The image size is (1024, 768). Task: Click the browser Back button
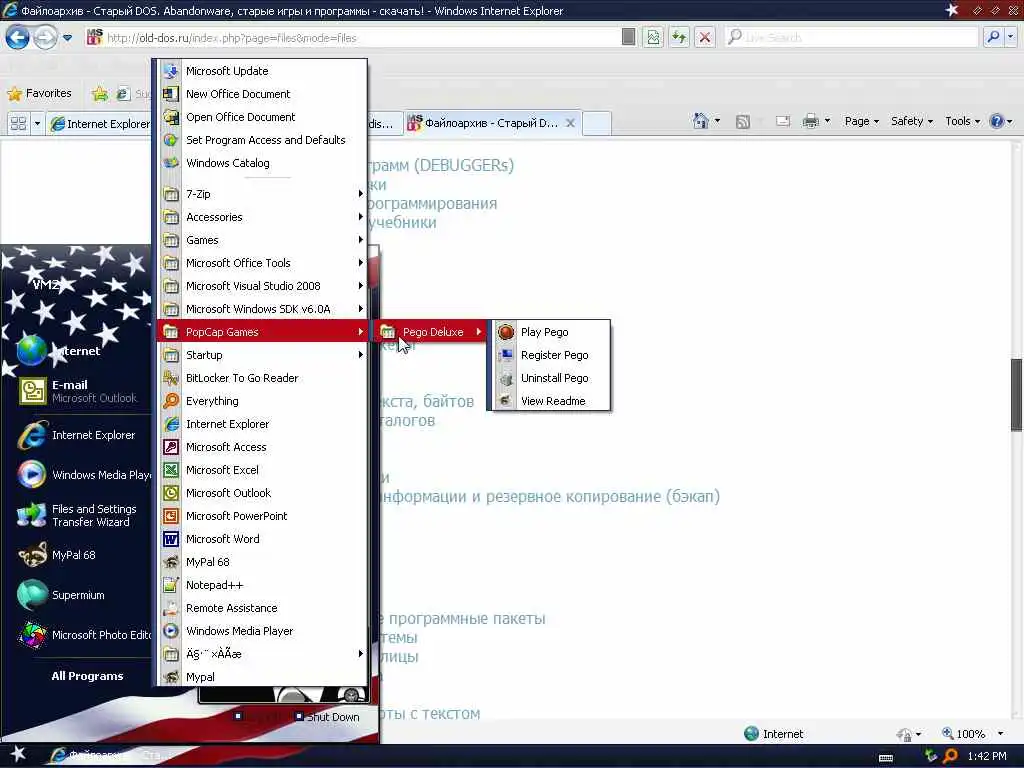click(18, 37)
